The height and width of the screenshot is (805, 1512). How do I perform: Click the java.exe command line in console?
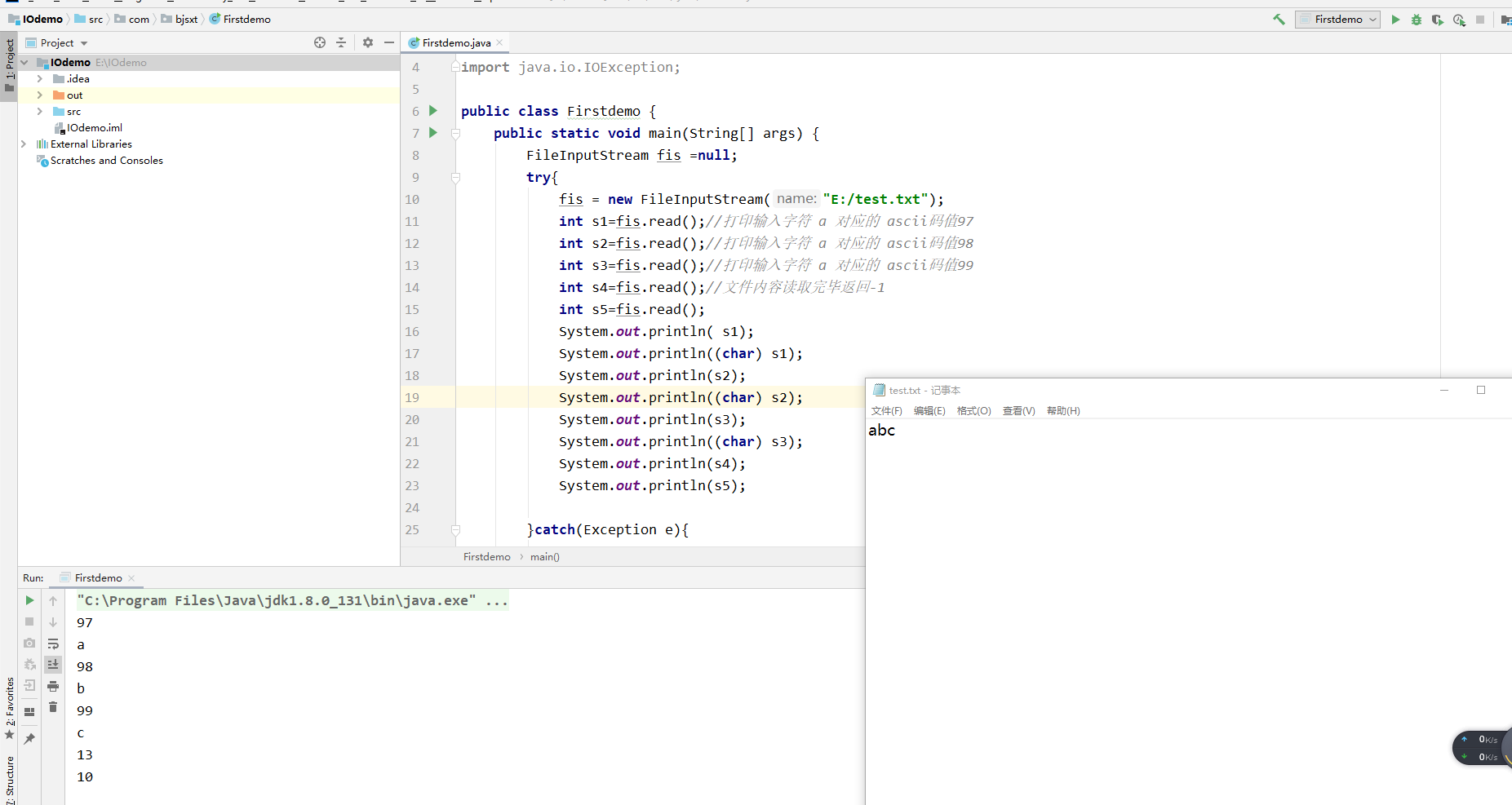pos(292,600)
